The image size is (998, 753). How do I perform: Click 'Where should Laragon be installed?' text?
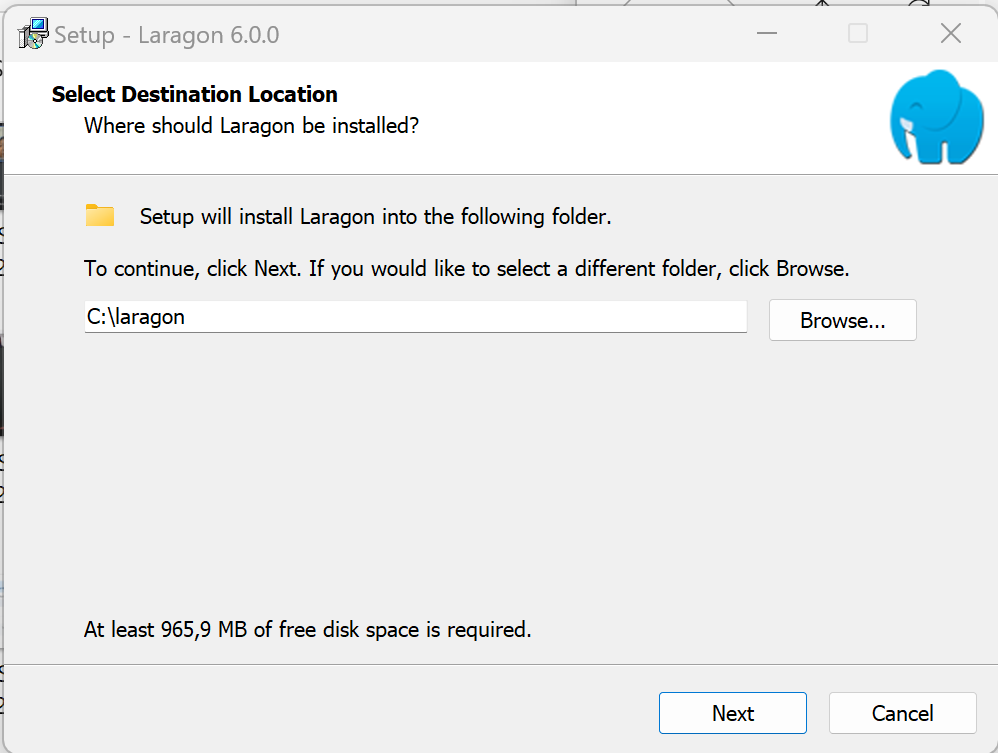pos(251,125)
